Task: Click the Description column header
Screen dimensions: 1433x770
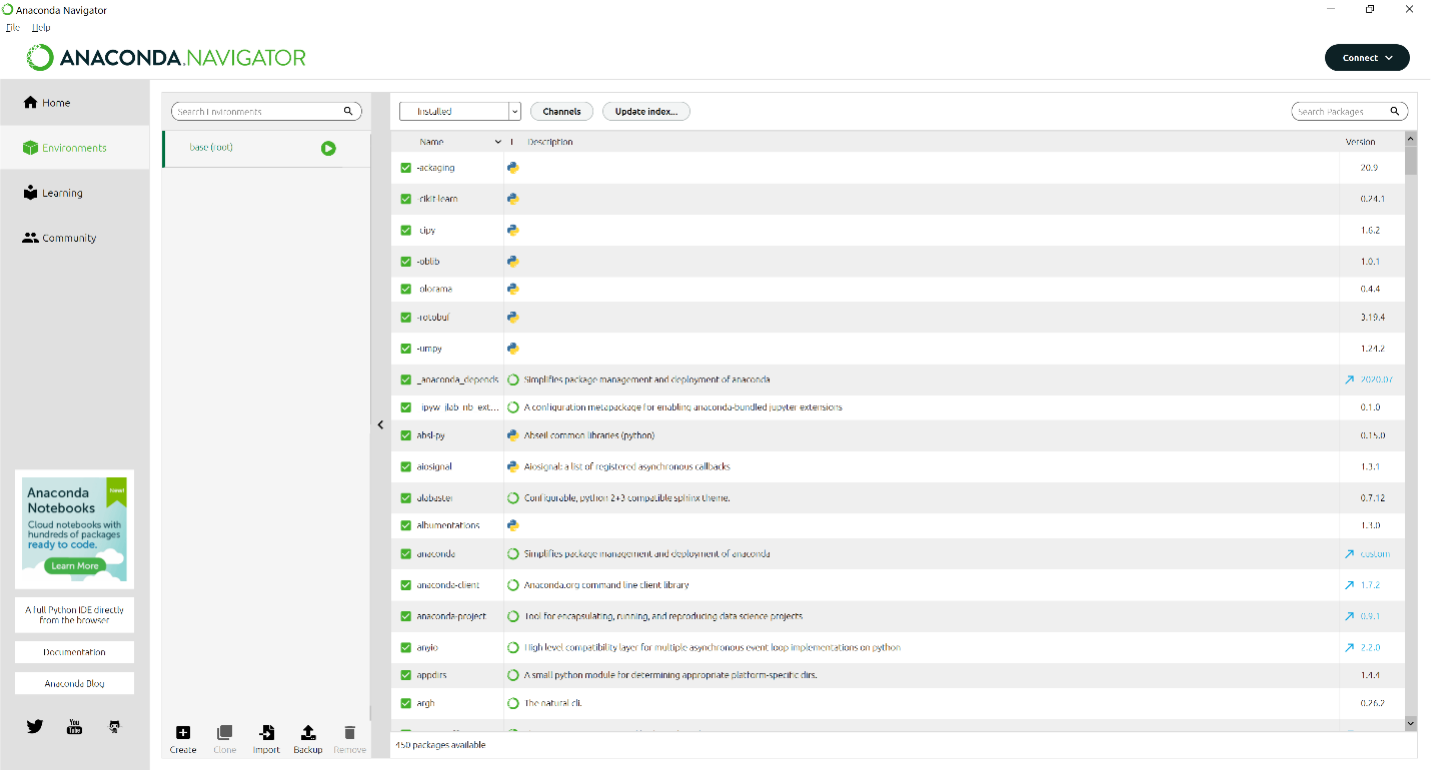Action: pyautogui.click(x=550, y=142)
